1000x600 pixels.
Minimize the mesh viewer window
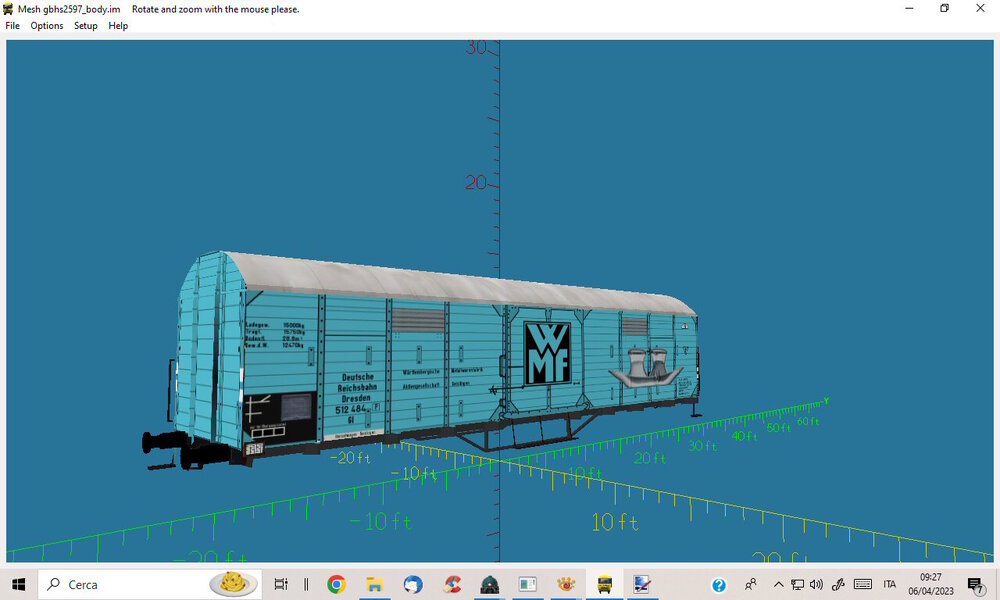tap(909, 8)
